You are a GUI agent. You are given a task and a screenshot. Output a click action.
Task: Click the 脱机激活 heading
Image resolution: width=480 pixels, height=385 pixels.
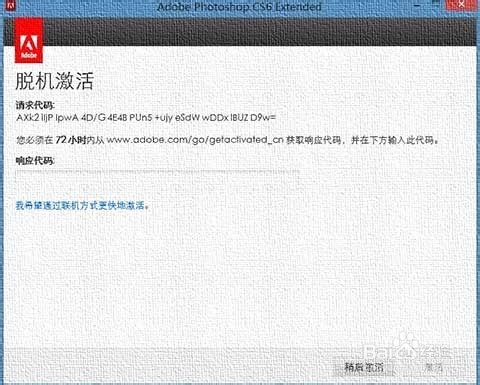pos(54,81)
